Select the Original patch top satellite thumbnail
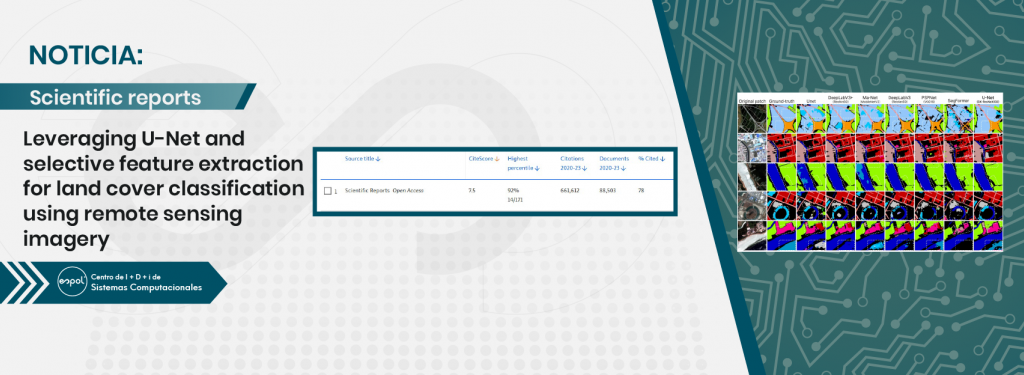This screenshot has width=1024, height=375. [x=752, y=118]
